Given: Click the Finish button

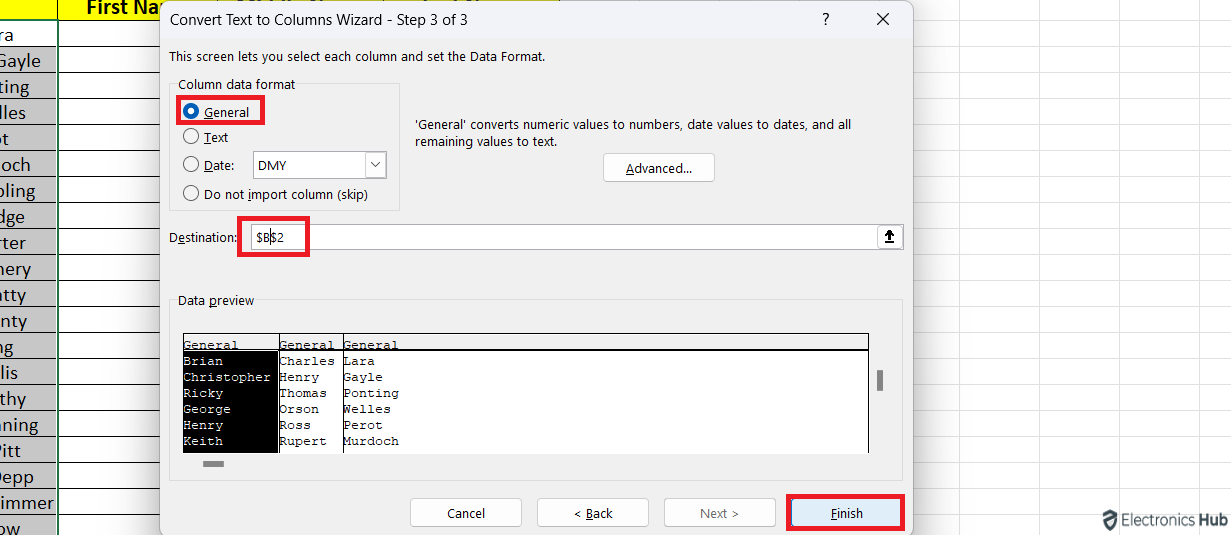Looking at the screenshot, I should [x=846, y=513].
